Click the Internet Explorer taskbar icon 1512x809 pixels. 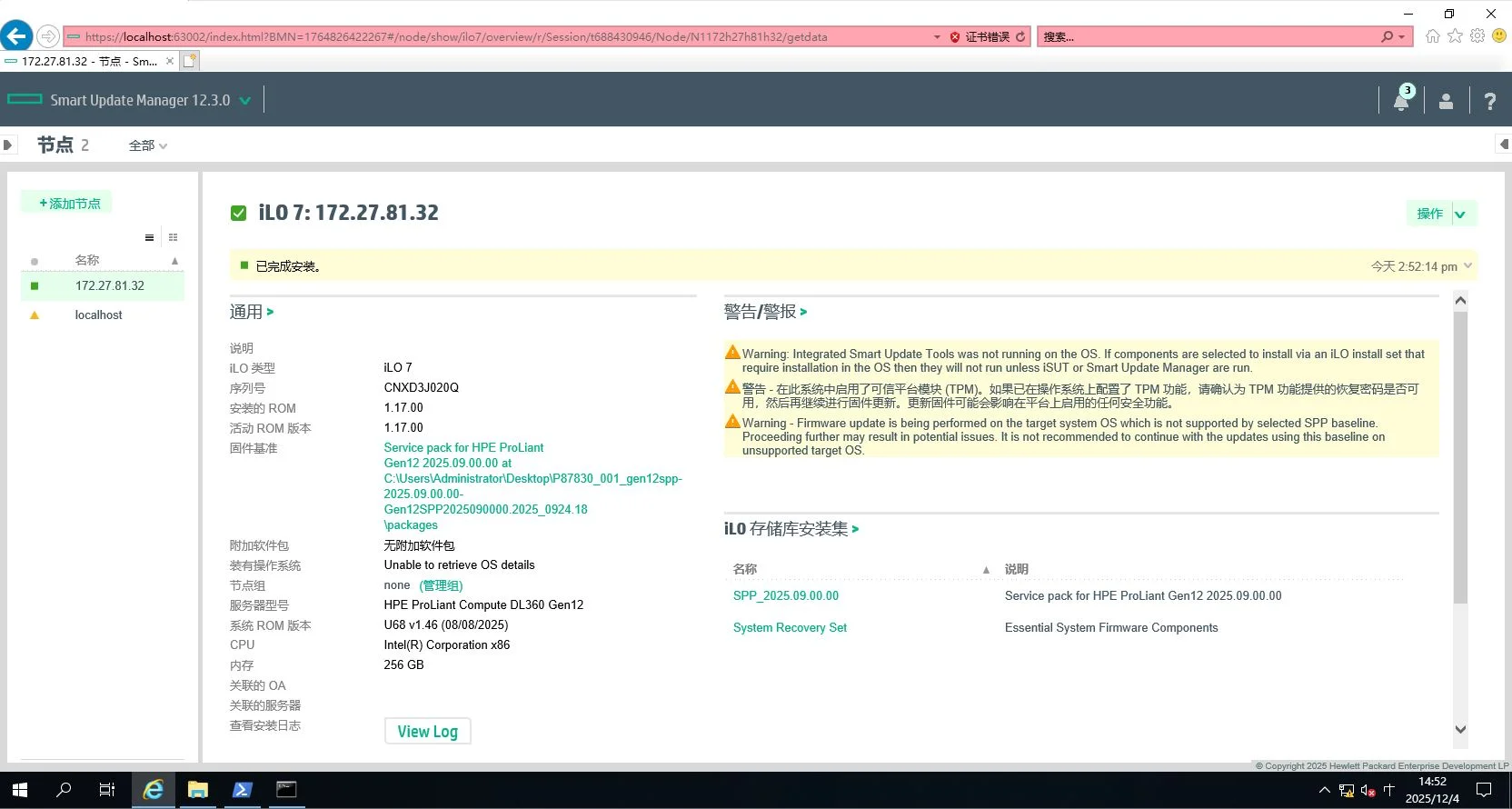154,790
